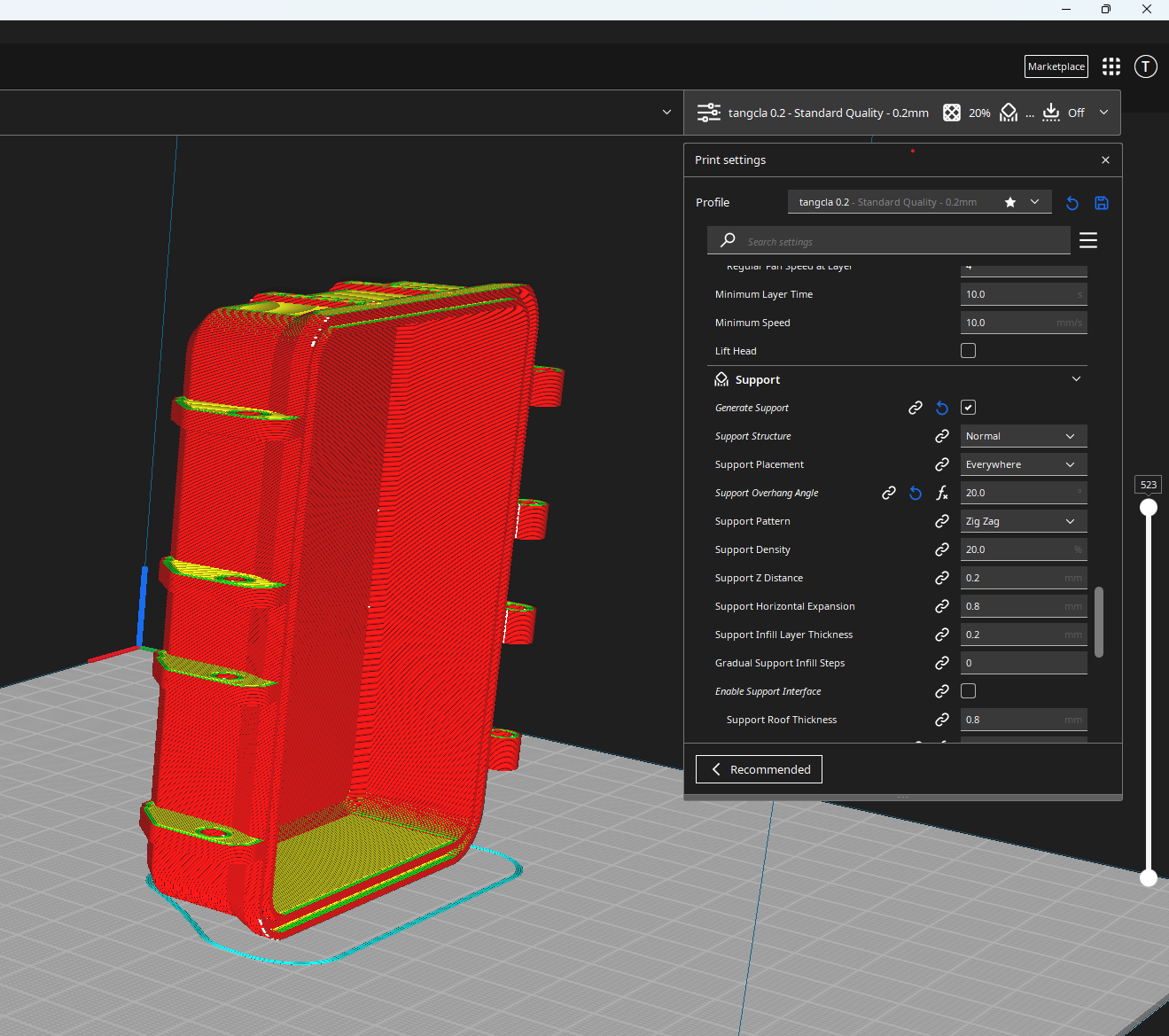Click the fx formula icon for Overhang Angle
The height and width of the screenshot is (1036, 1169).
point(942,493)
